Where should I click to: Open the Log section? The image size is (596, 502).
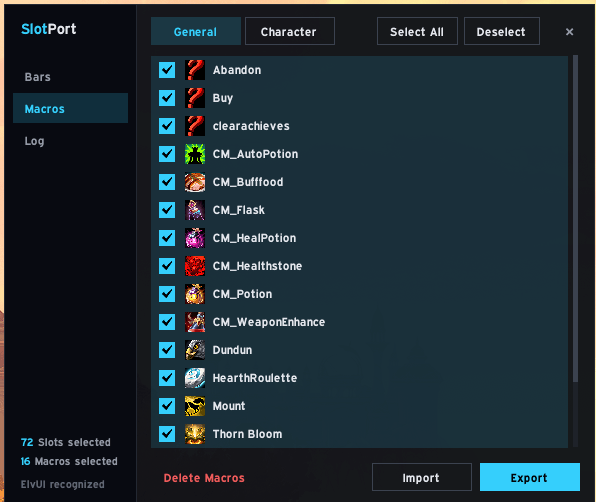click(x=70, y=141)
